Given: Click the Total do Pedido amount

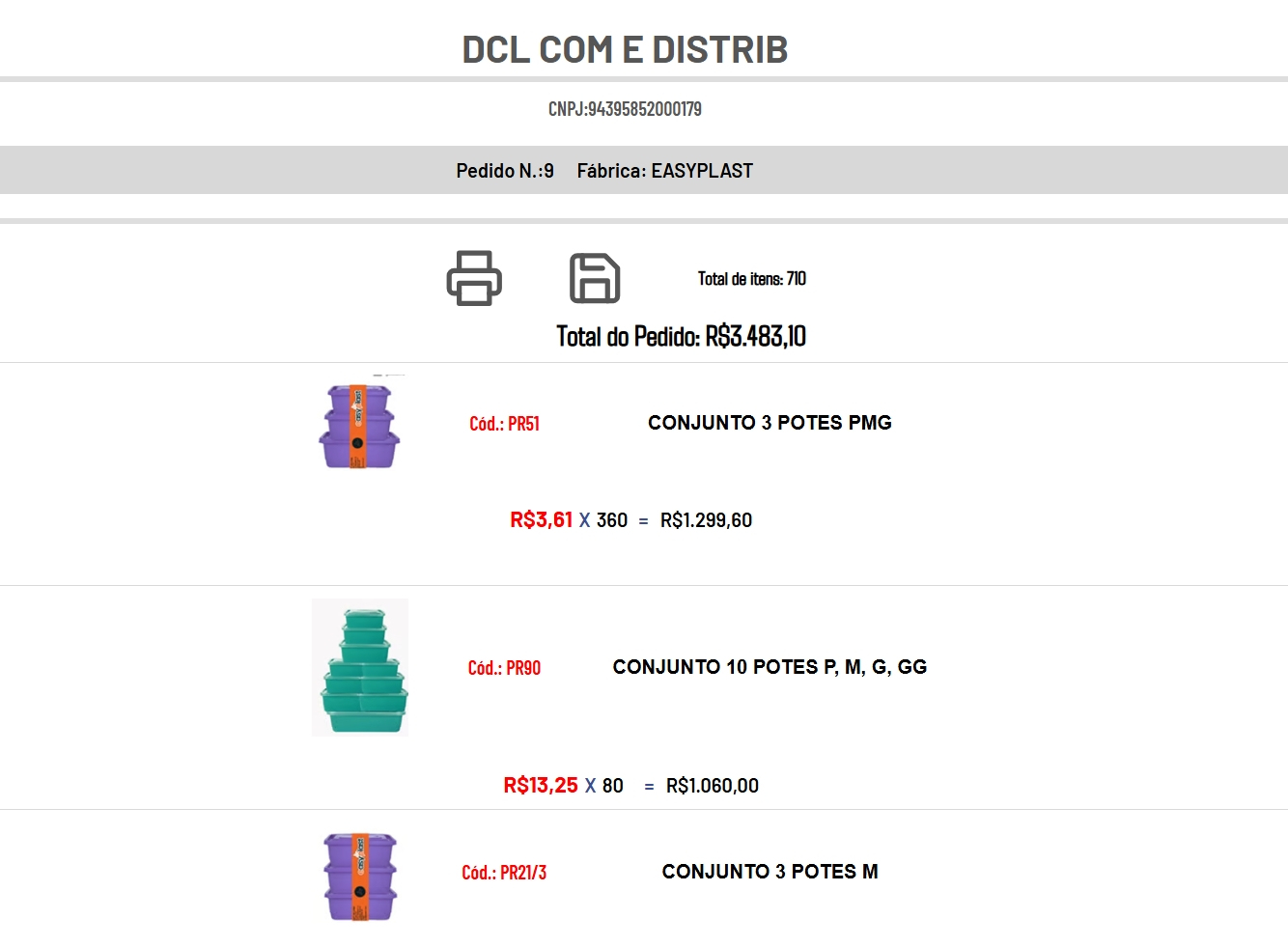Looking at the screenshot, I should (755, 336).
